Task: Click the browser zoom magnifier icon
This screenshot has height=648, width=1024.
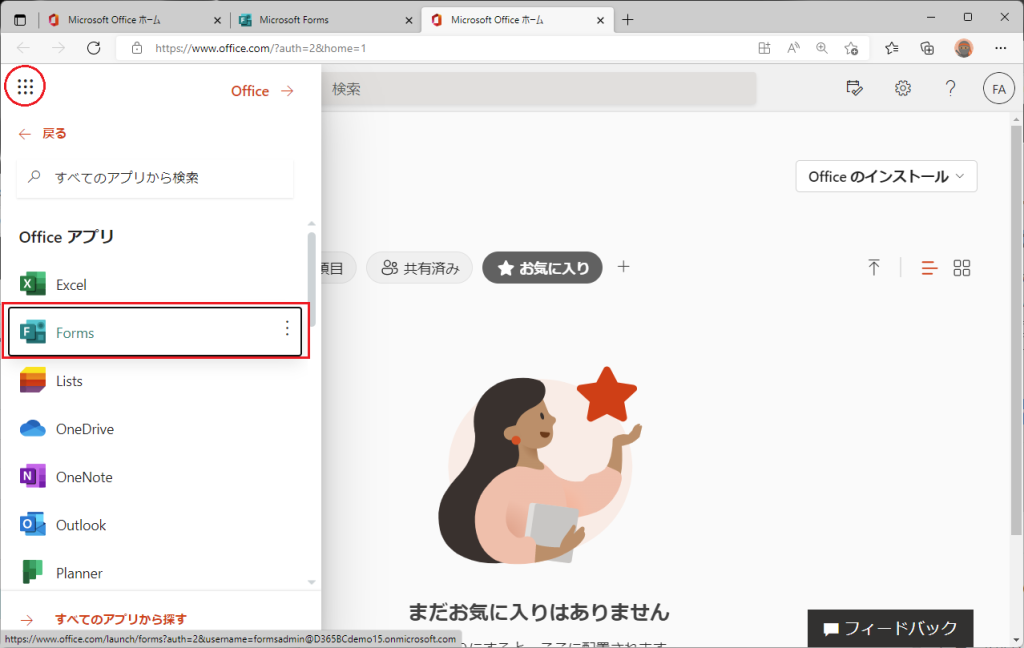Action: pos(822,48)
